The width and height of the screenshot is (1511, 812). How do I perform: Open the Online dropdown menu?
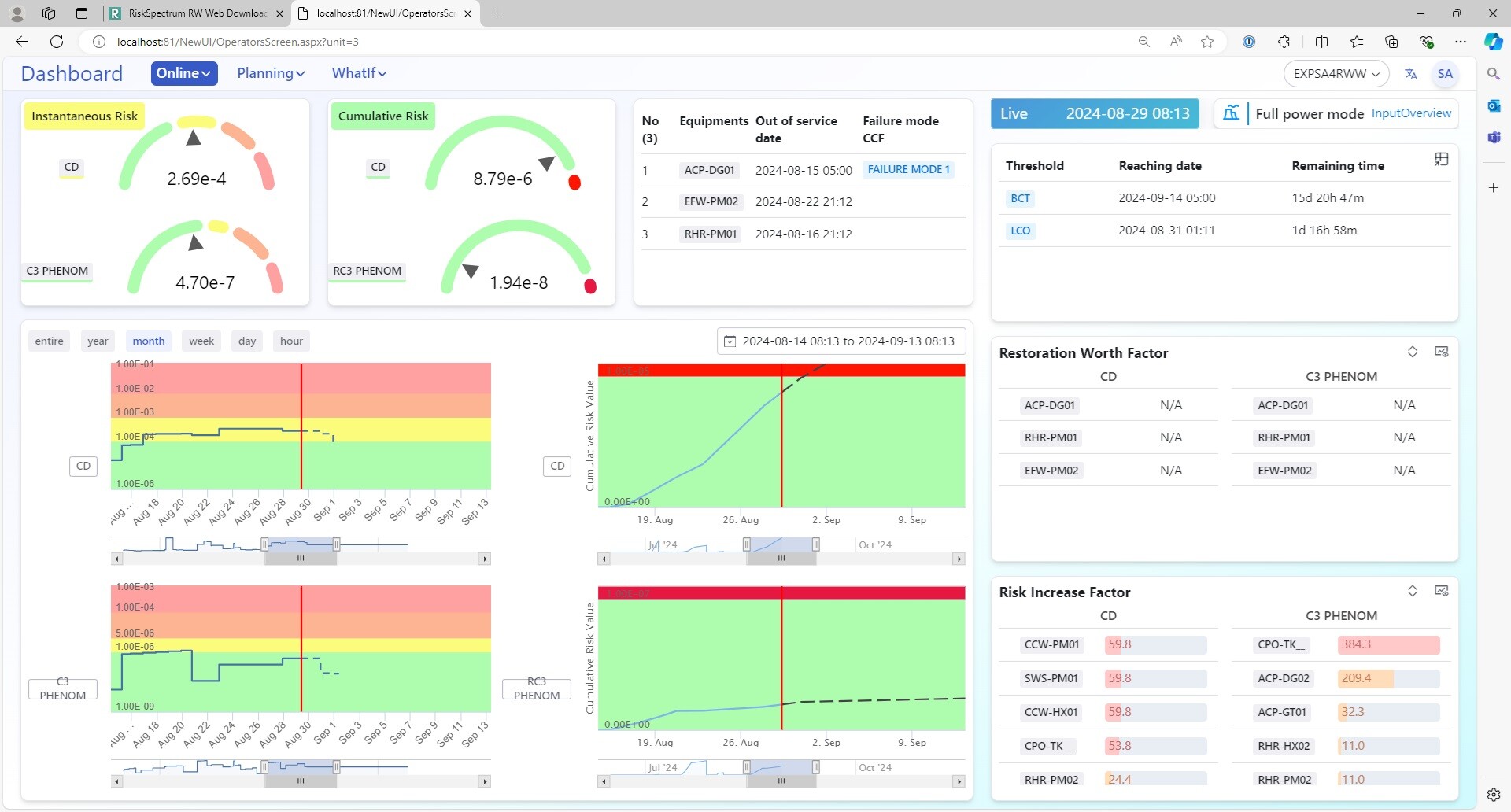pos(183,73)
